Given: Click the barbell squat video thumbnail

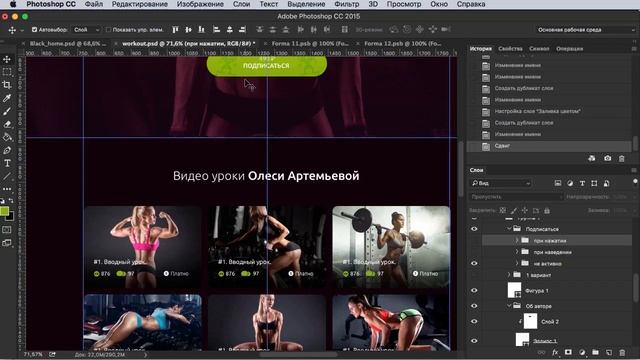Looking at the screenshot, I should [x=391, y=247].
